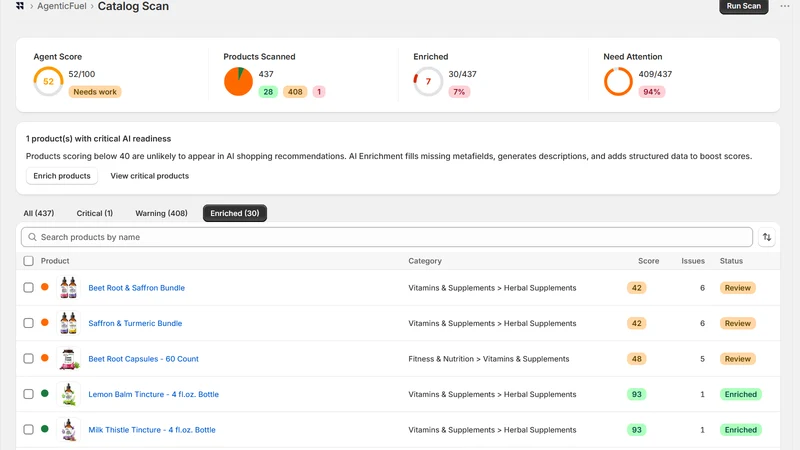Click the Issues column header

(x=693, y=261)
